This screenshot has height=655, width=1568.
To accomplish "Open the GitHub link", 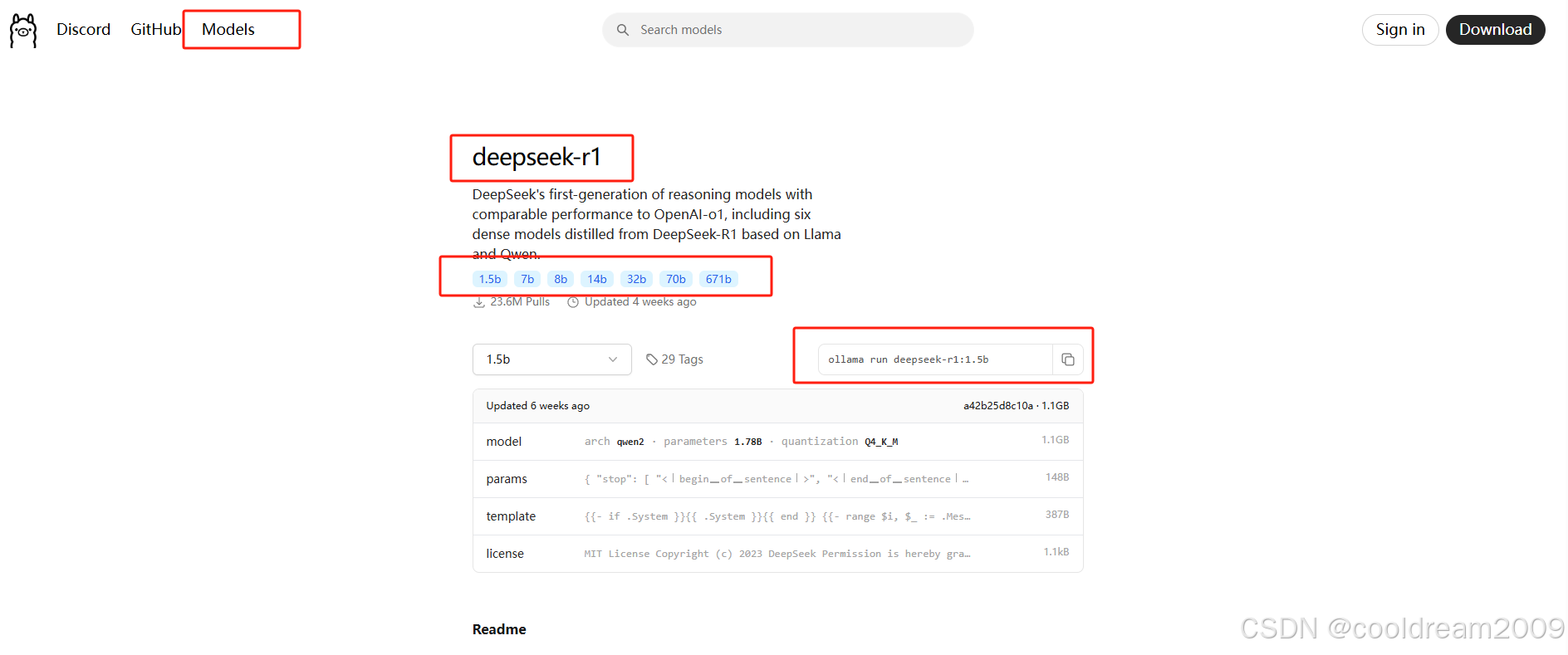I will [155, 30].
